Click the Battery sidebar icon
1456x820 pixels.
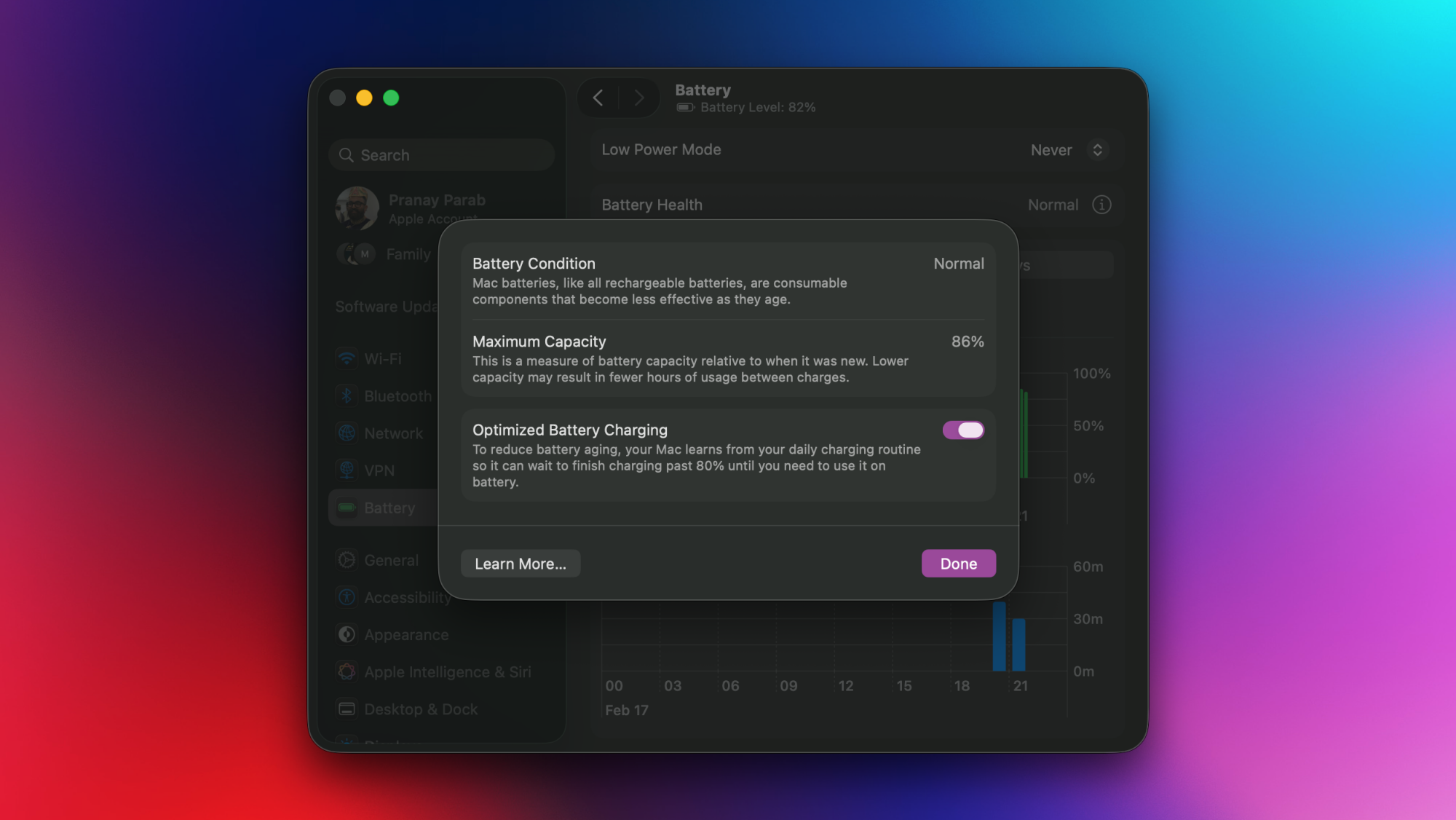click(x=347, y=508)
